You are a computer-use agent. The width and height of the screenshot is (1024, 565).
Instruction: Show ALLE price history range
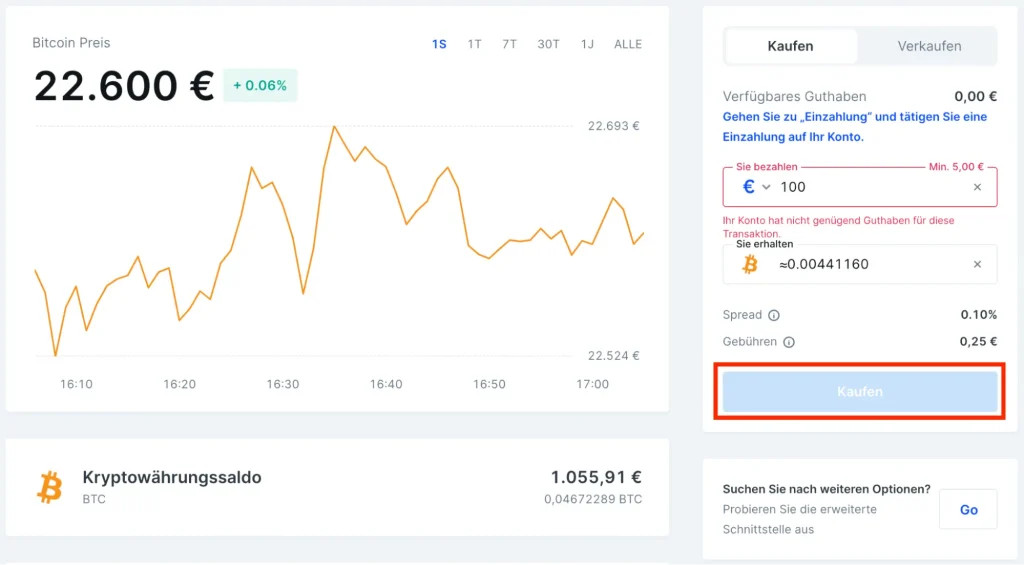click(x=628, y=44)
